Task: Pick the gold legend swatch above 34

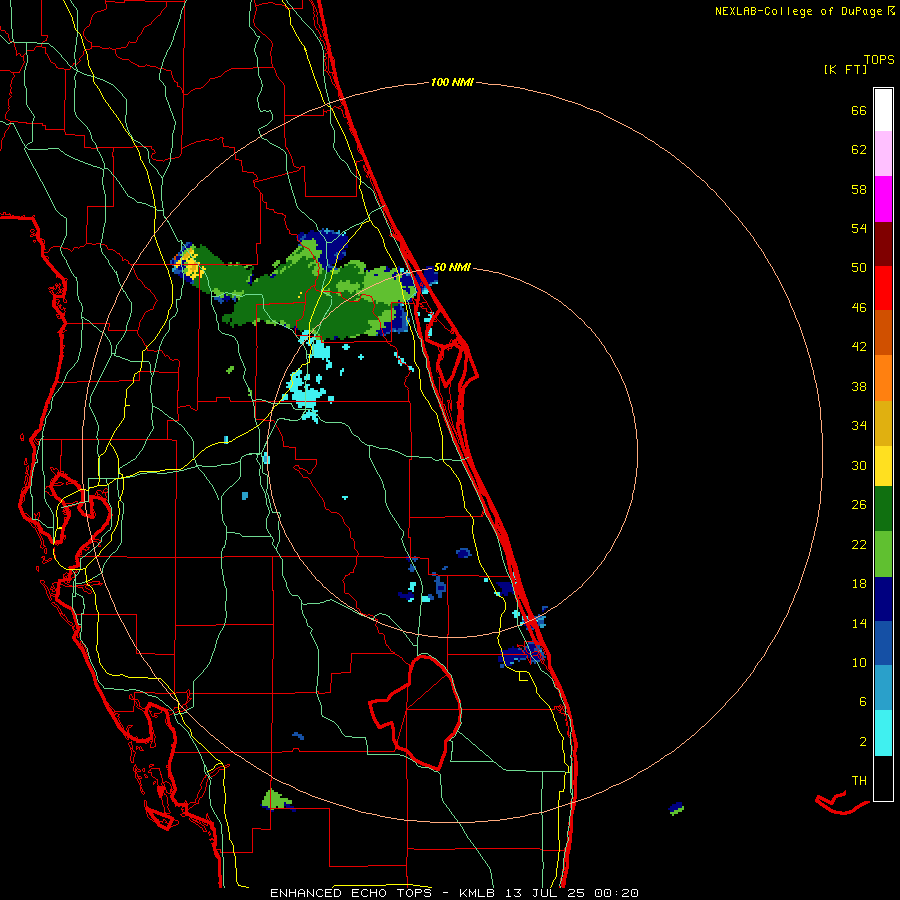Action: tap(883, 423)
